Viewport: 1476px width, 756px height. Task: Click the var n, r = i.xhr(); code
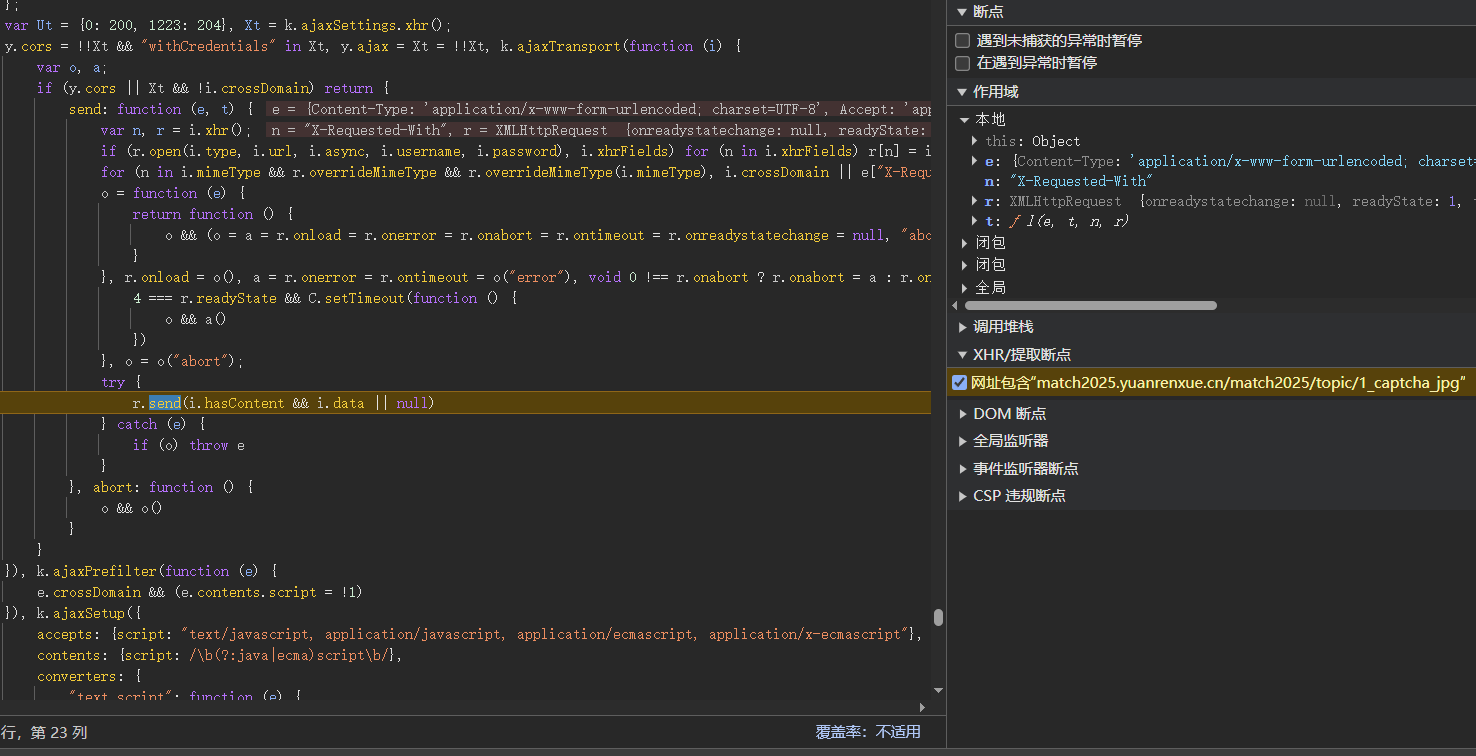pos(176,130)
